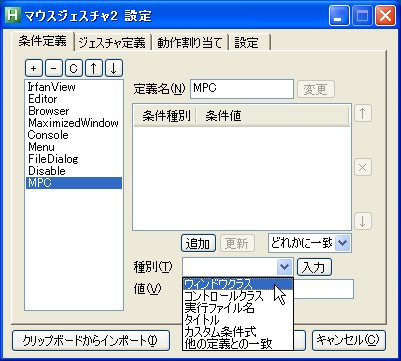The width and height of the screenshot is (401, 361).
Task: Move definition up in the list toolbar
Action: click(x=94, y=69)
